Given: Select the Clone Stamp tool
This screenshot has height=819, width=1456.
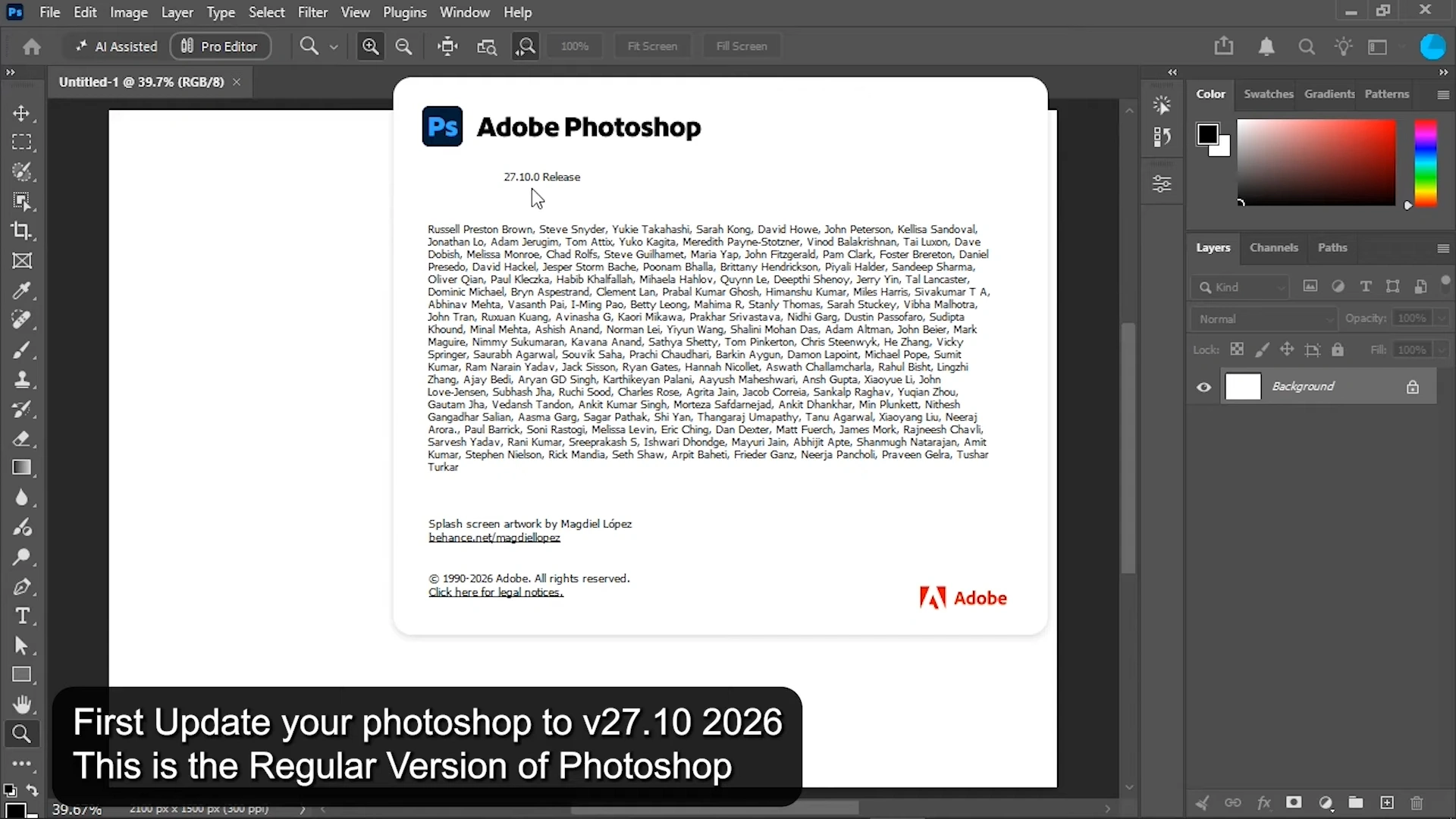Looking at the screenshot, I should tap(21, 379).
